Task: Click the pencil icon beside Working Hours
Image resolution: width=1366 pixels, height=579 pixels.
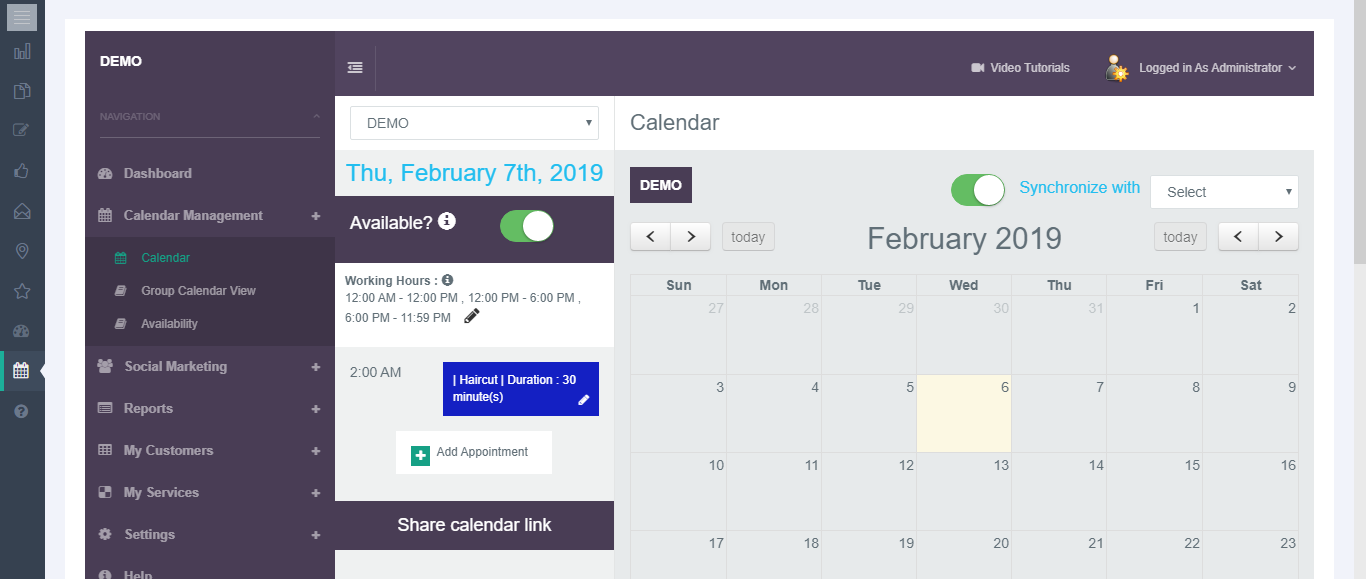Action: pos(472,317)
